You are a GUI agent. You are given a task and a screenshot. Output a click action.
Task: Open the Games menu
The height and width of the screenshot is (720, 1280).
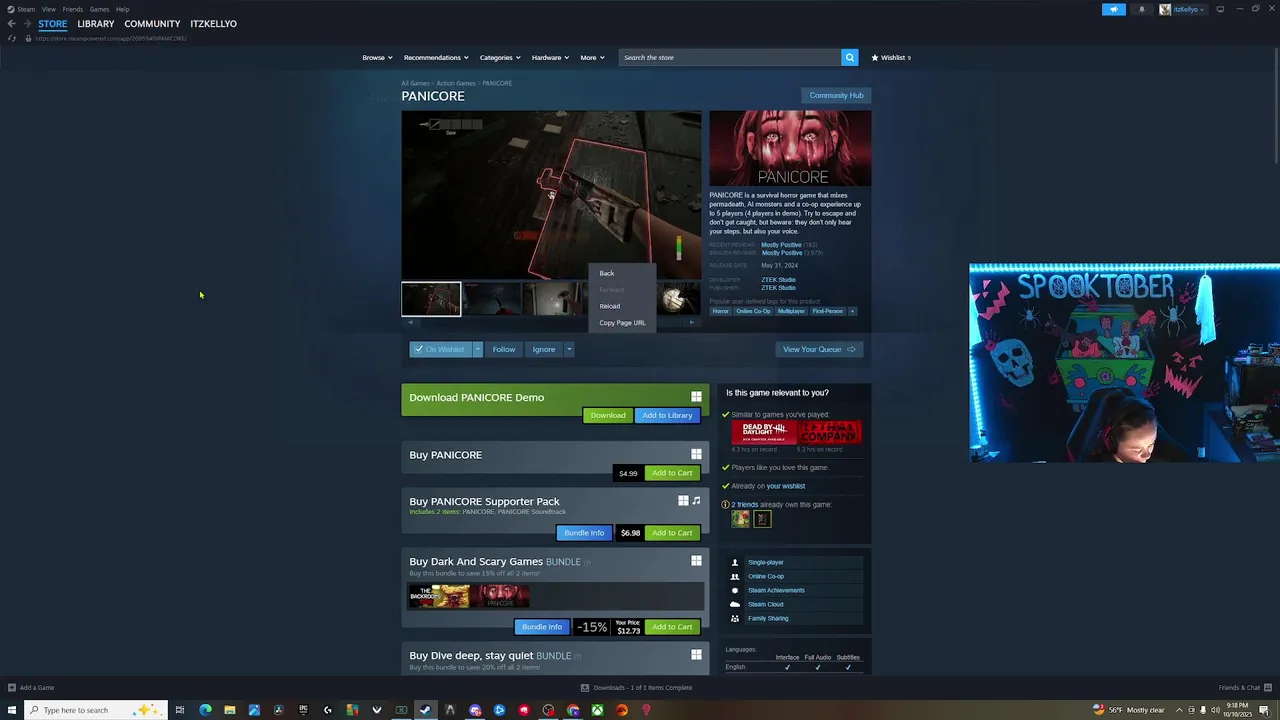point(99,9)
